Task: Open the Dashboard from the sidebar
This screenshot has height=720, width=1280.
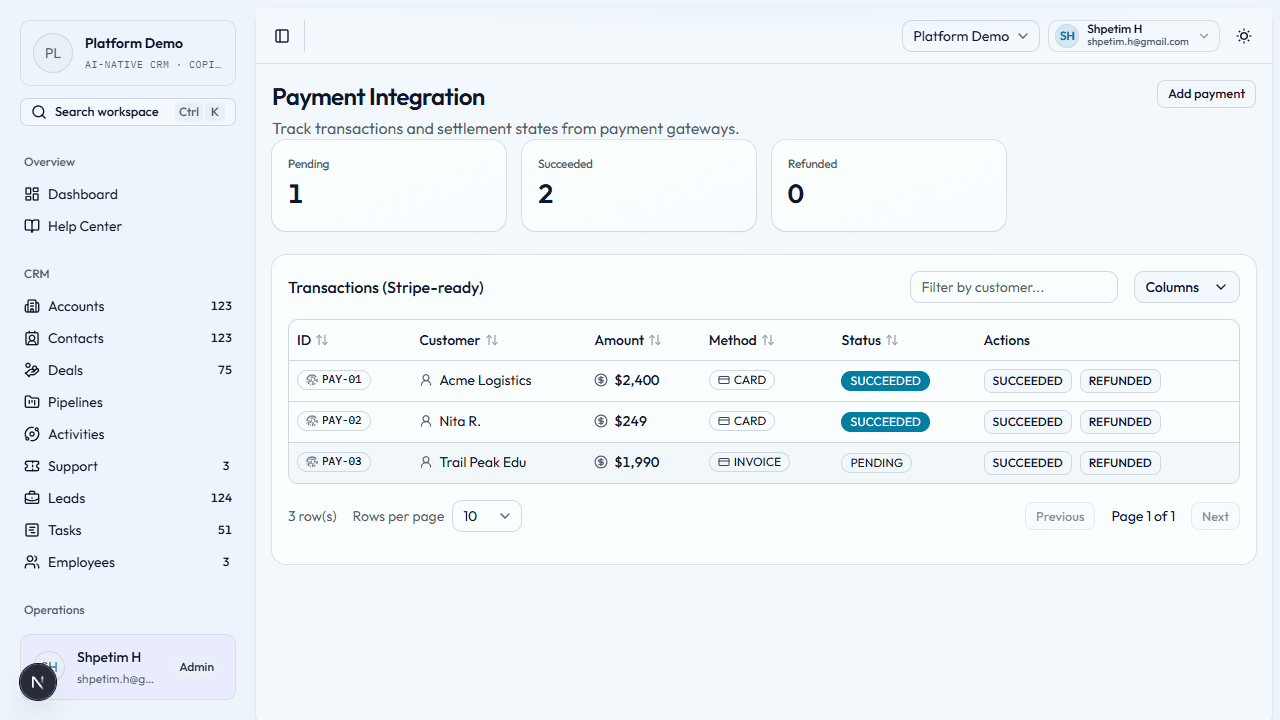Action: coord(82,193)
